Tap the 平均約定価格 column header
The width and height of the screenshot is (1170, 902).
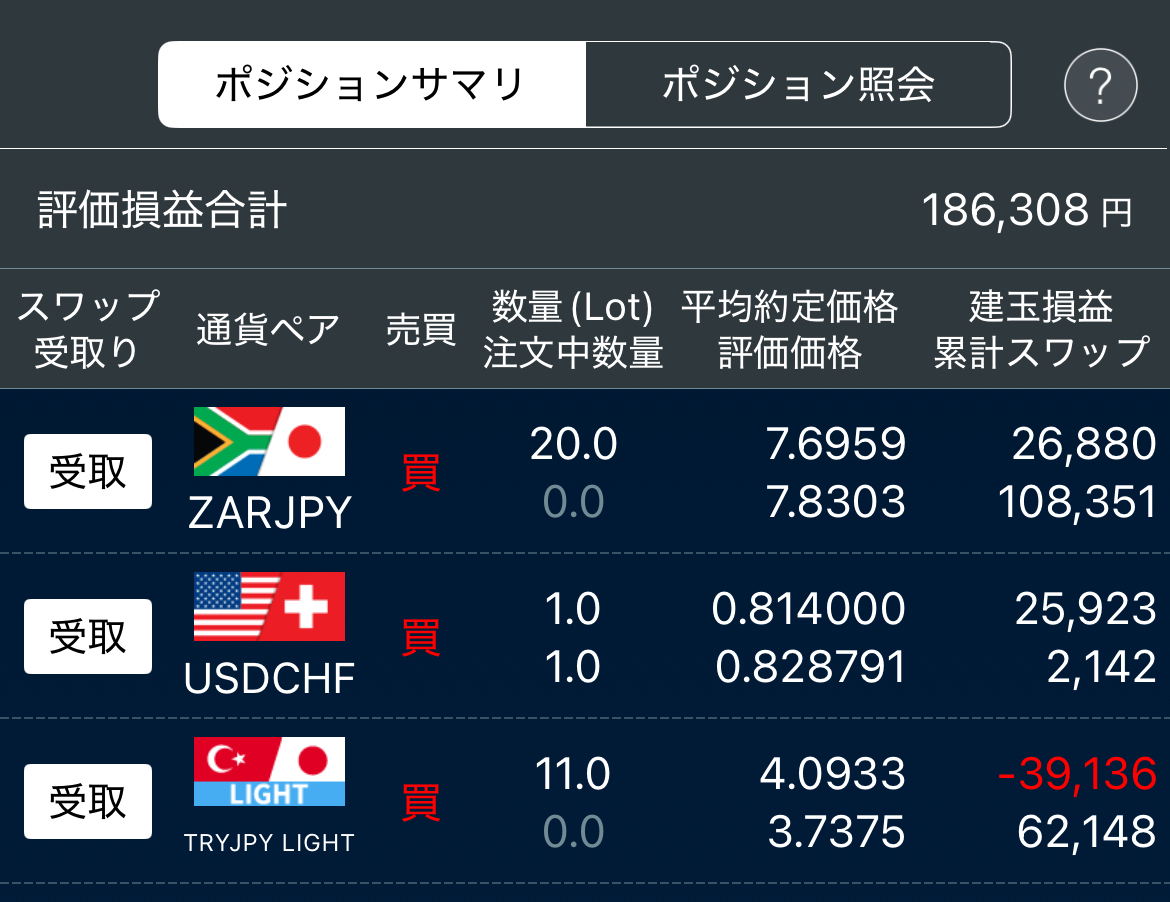[x=789, y=307]
